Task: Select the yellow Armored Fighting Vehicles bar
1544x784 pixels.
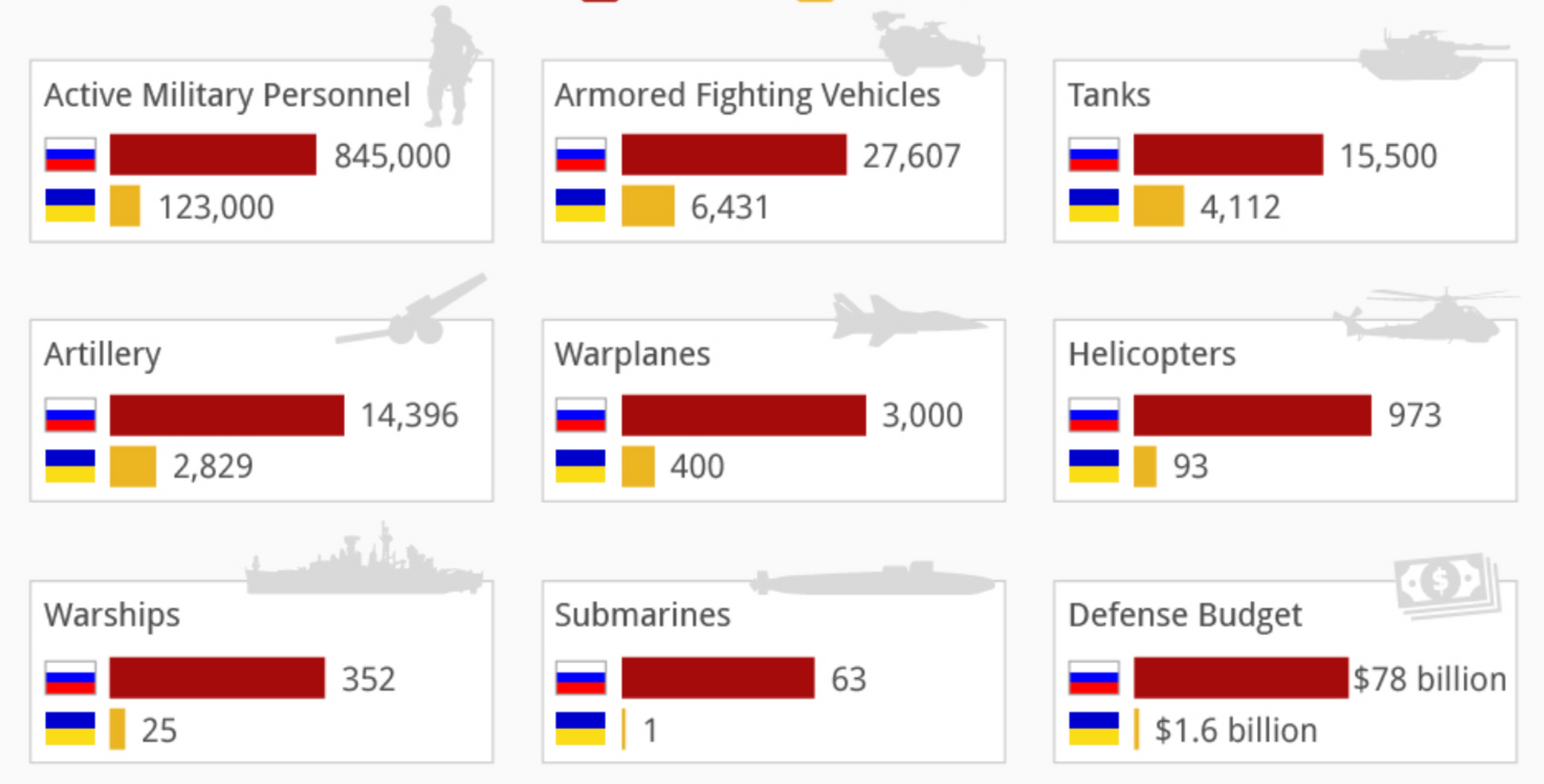Action: click(648, 206)
